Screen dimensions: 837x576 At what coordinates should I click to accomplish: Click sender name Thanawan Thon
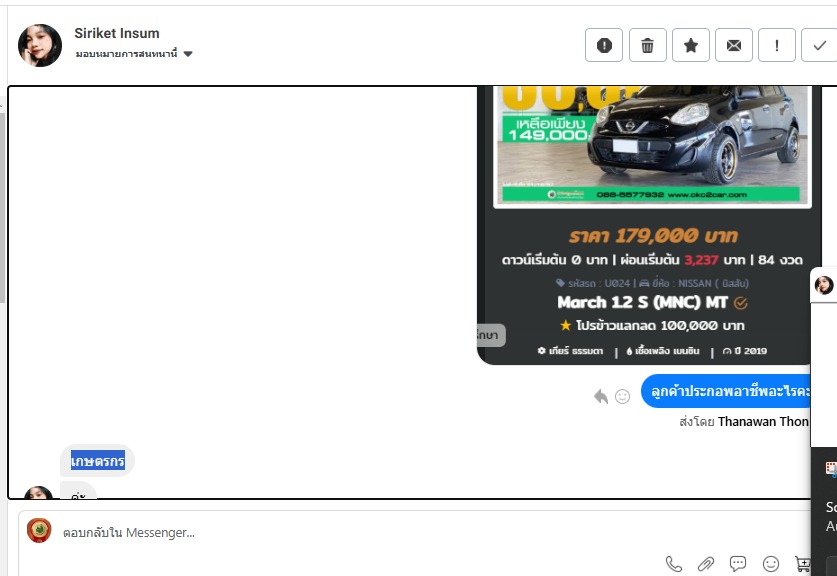tap(763, 422)
